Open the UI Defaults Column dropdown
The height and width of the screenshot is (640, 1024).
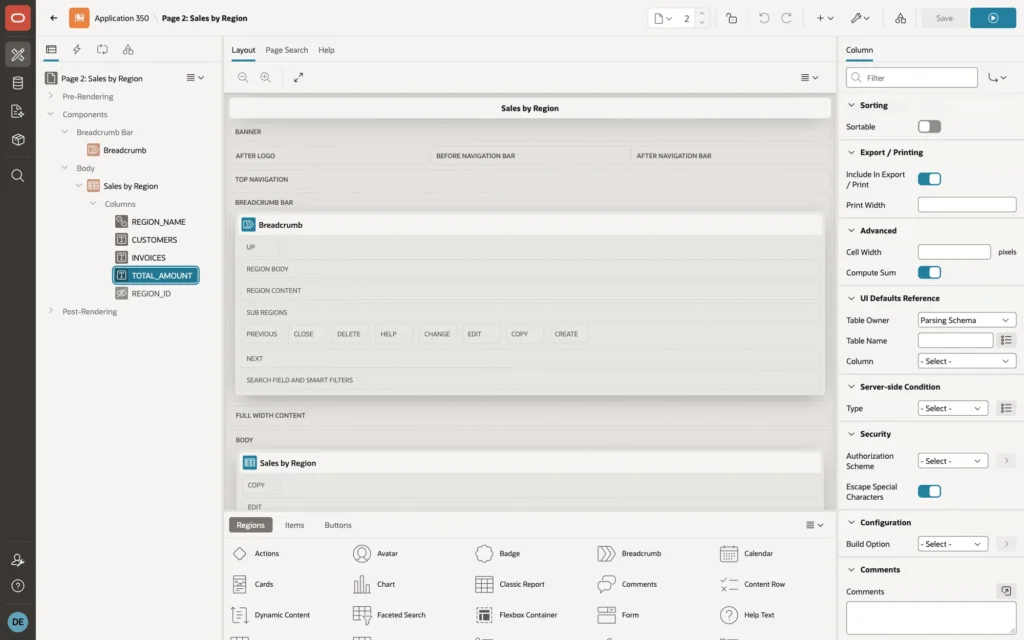(967, 361)
